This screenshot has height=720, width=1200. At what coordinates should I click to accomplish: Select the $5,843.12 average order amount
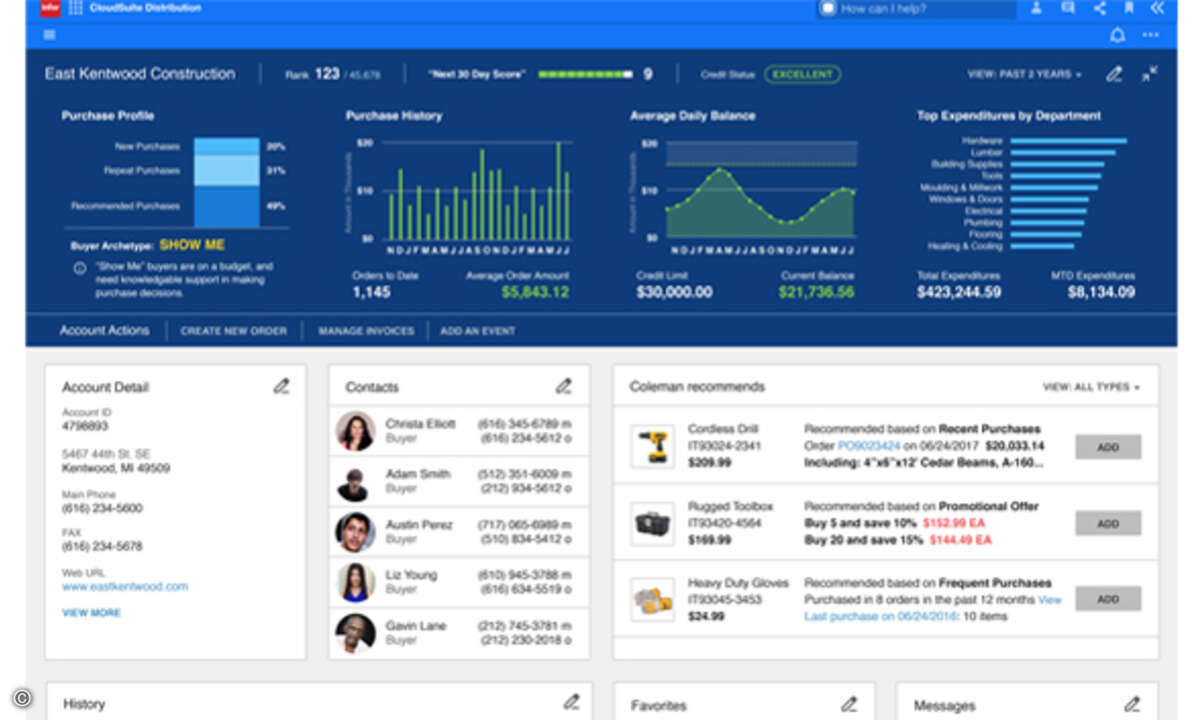click(x=535, y=292)
